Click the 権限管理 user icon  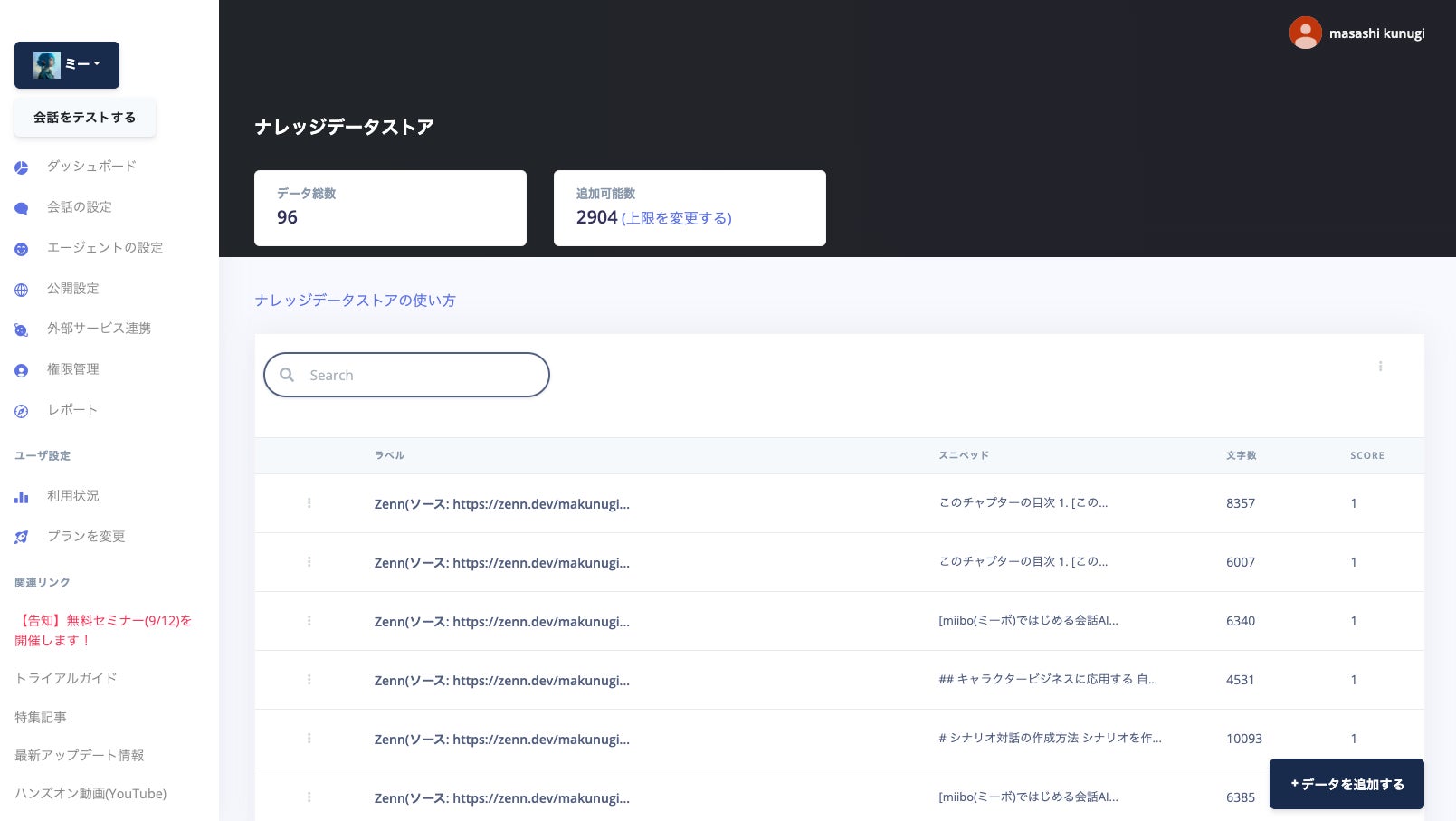[22, 370]
